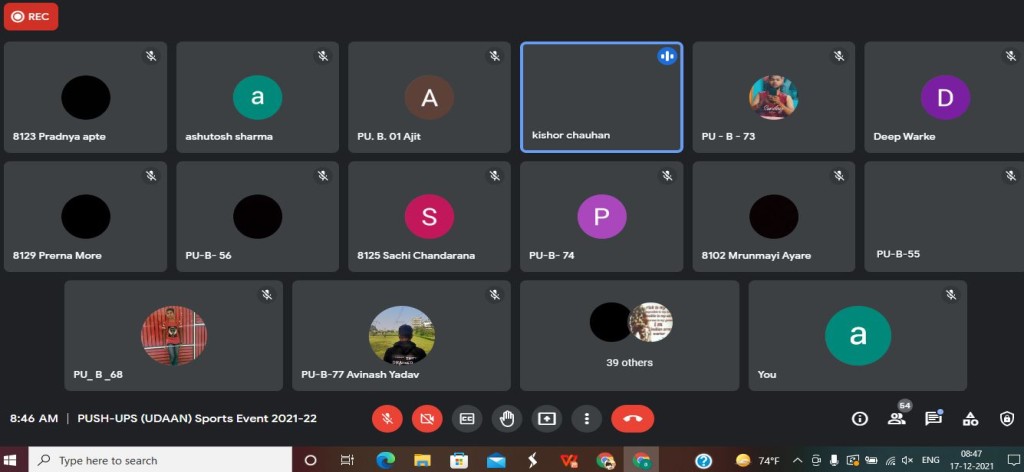Select the 8125 Sachi Chandarana tile
Viewport: 1024px width, 472px height.
coord(429,217)
